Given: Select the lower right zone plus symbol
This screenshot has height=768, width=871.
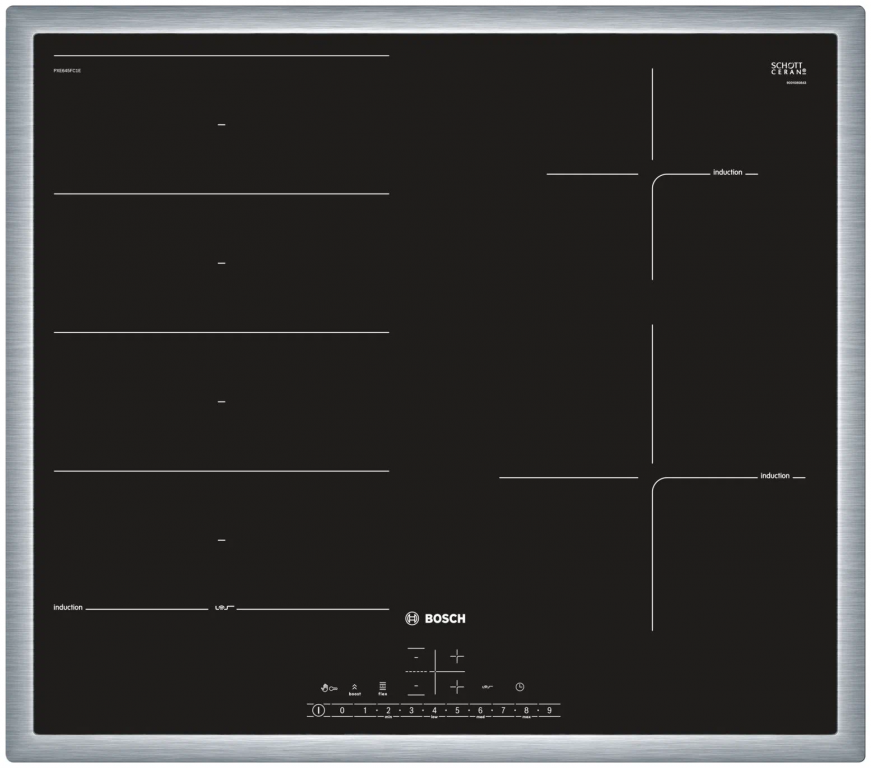Looking at the screenshot, I should click(456, 686).
